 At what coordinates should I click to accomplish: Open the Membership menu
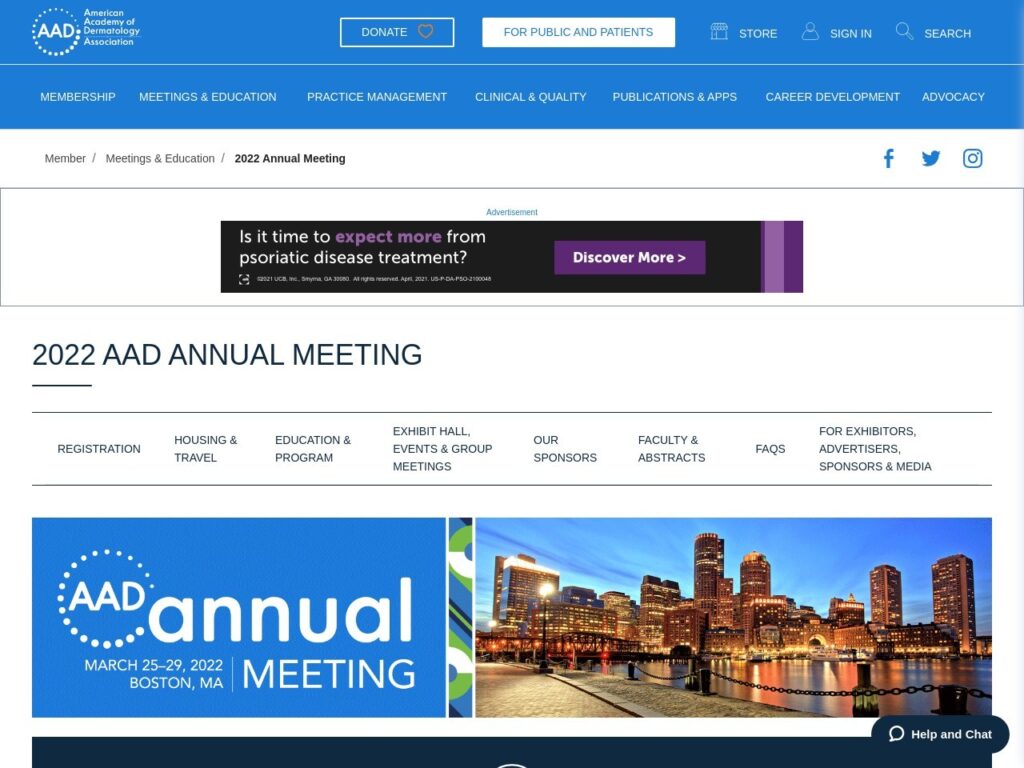click(78, 97)
